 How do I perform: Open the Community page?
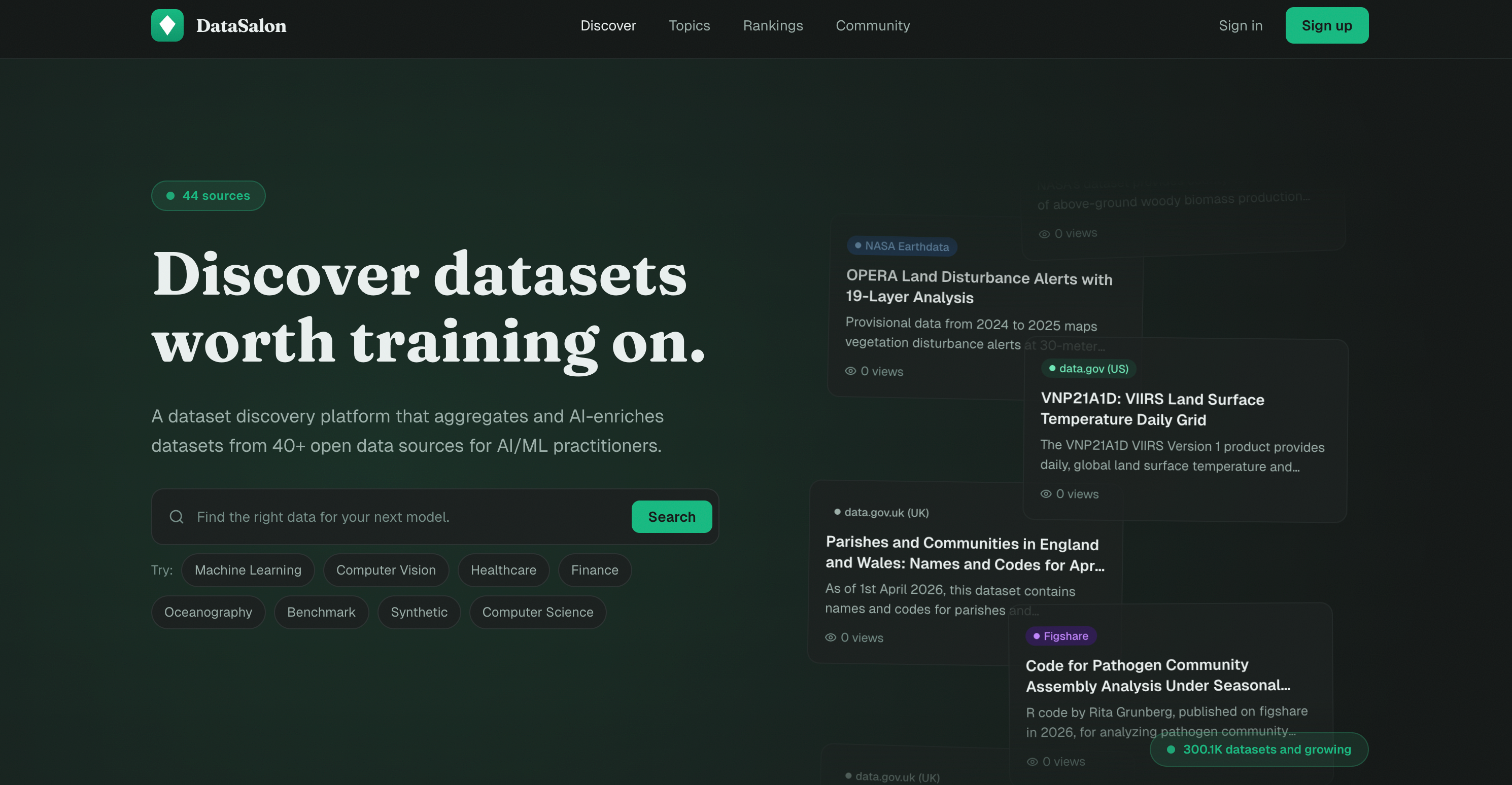coord(873,25)
